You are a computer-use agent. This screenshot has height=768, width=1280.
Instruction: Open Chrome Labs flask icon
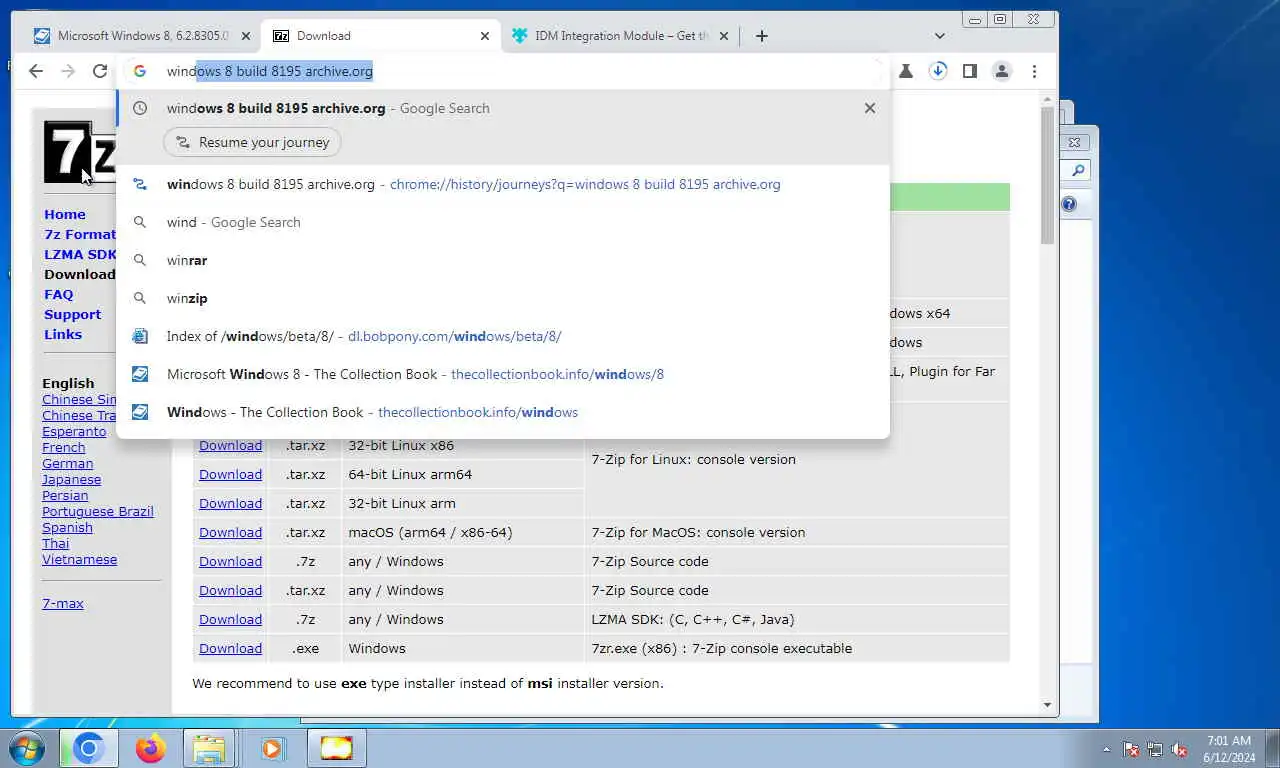click(906, 71)
